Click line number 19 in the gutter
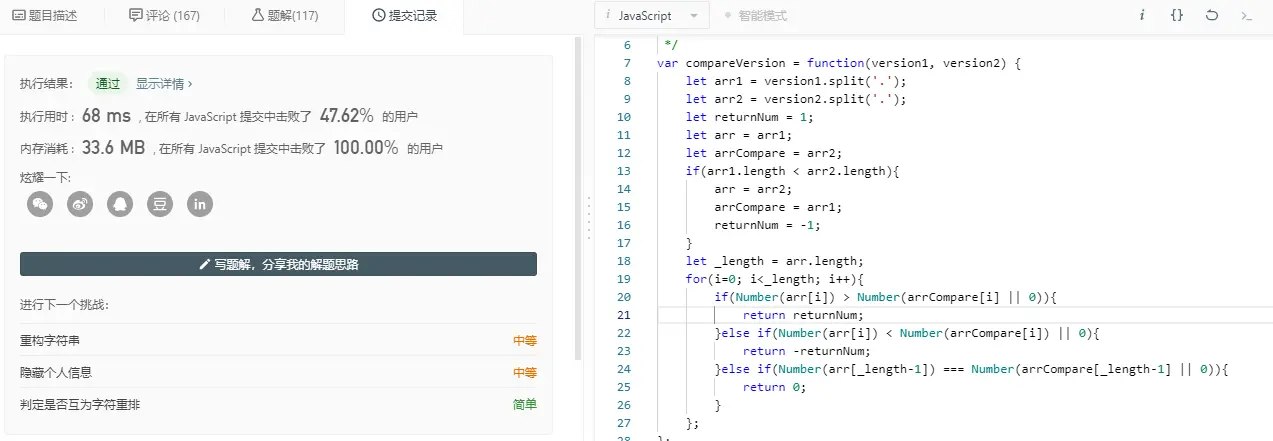1273x441 pixels. pyautogui.click(x=623, y=279)
